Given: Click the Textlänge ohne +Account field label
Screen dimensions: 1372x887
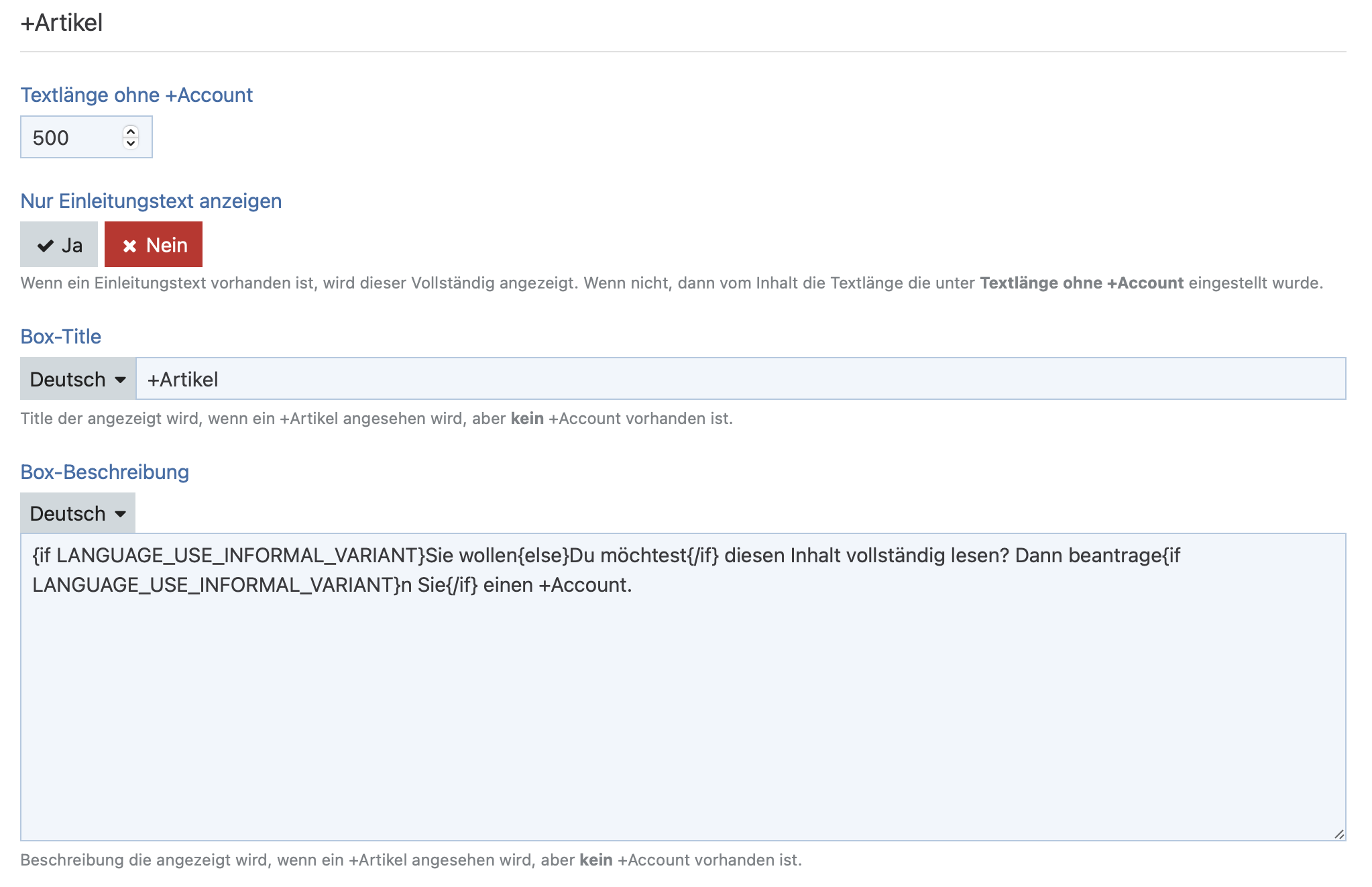Looking at the screenshot, I should pos(136,95).
